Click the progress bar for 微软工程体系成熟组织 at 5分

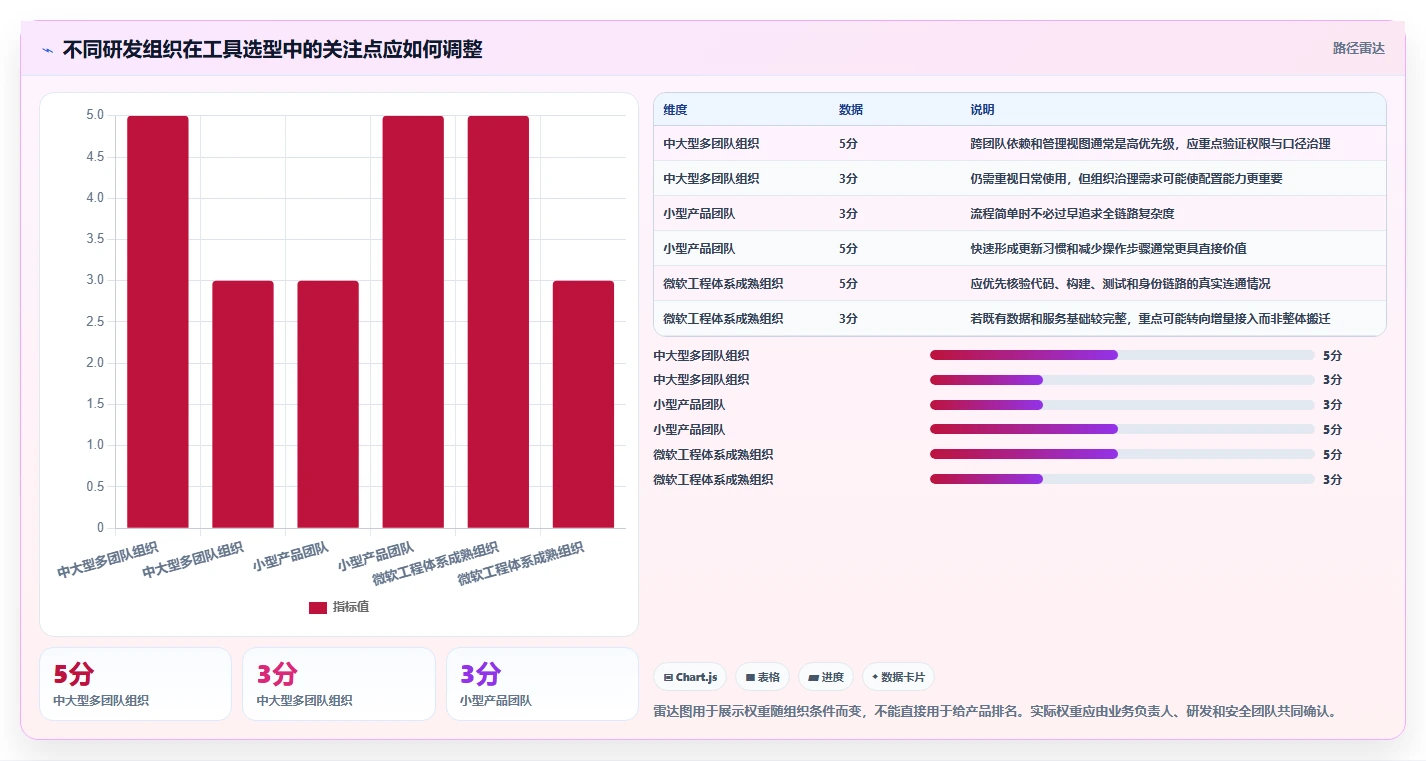tap(1122, 455)
